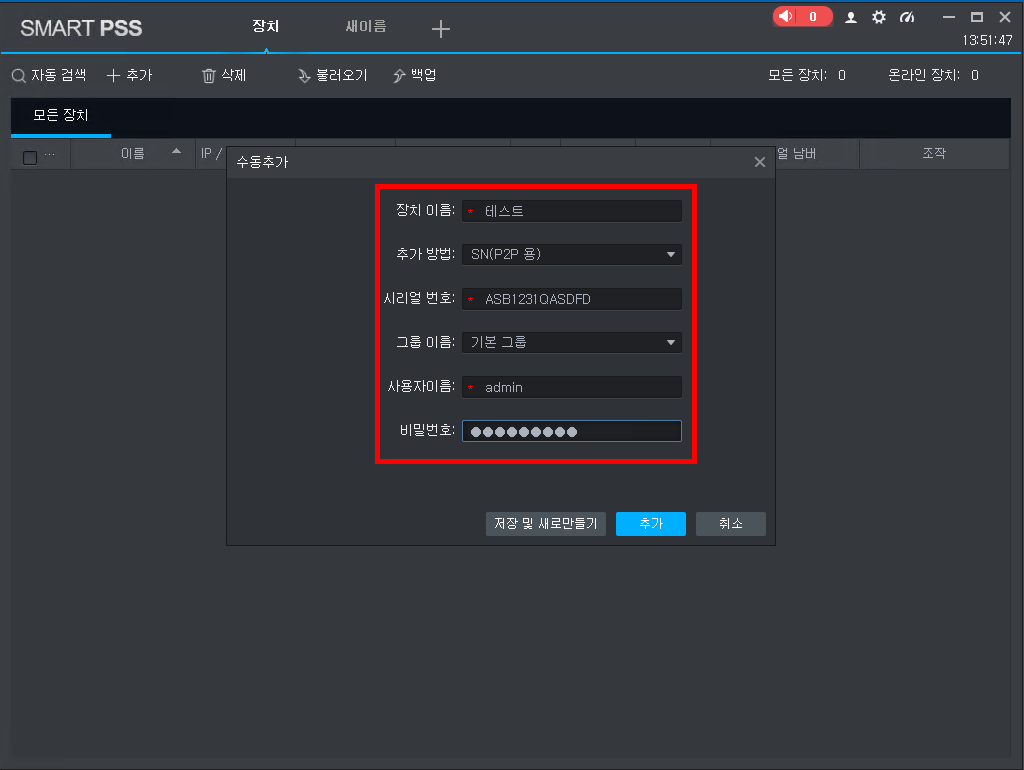The width and height of the screenshot is (1024, 770).
Task: Click the 불러오기 import icon
Action: pos(304,76)
